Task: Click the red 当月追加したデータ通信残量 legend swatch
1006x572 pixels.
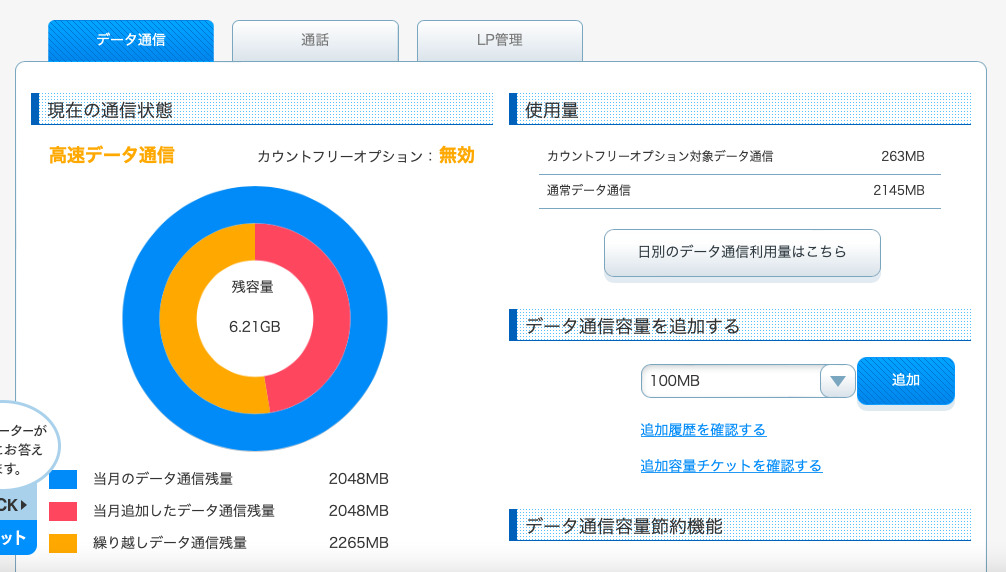Action: click(63, 511)
